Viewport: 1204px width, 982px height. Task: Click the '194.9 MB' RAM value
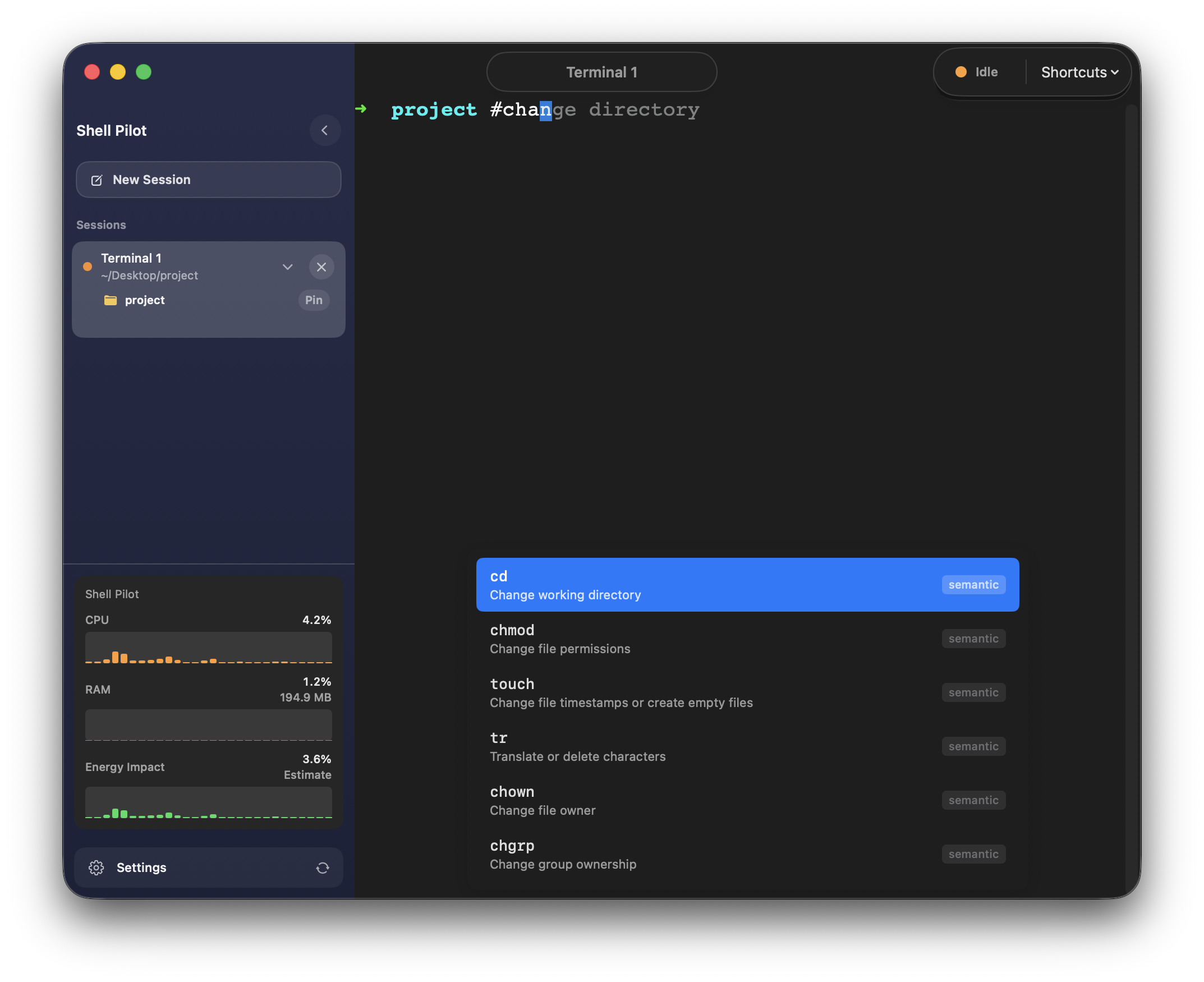[305, 698]
